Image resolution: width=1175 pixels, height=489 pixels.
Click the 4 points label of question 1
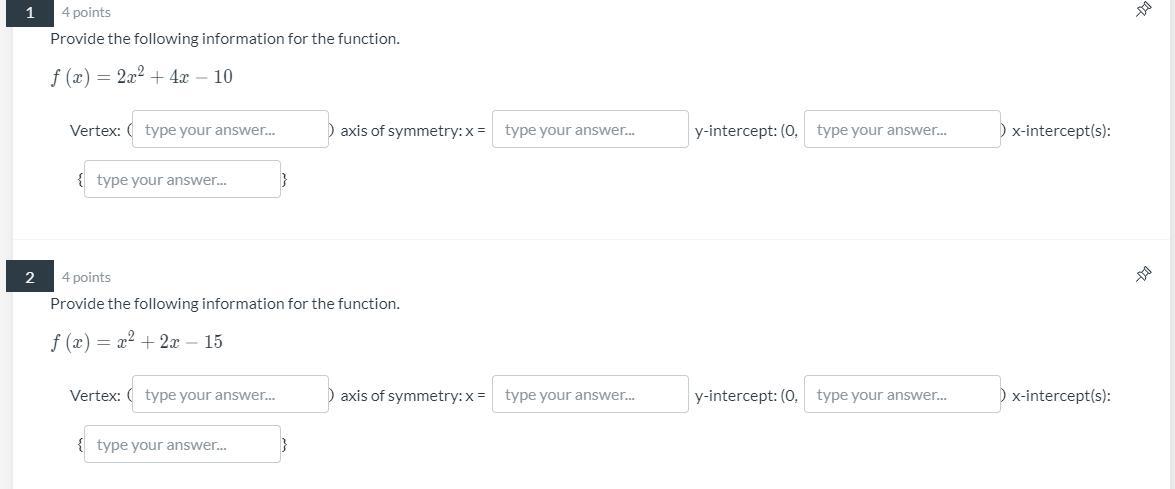pyautogui.click(x=86, y=12)
